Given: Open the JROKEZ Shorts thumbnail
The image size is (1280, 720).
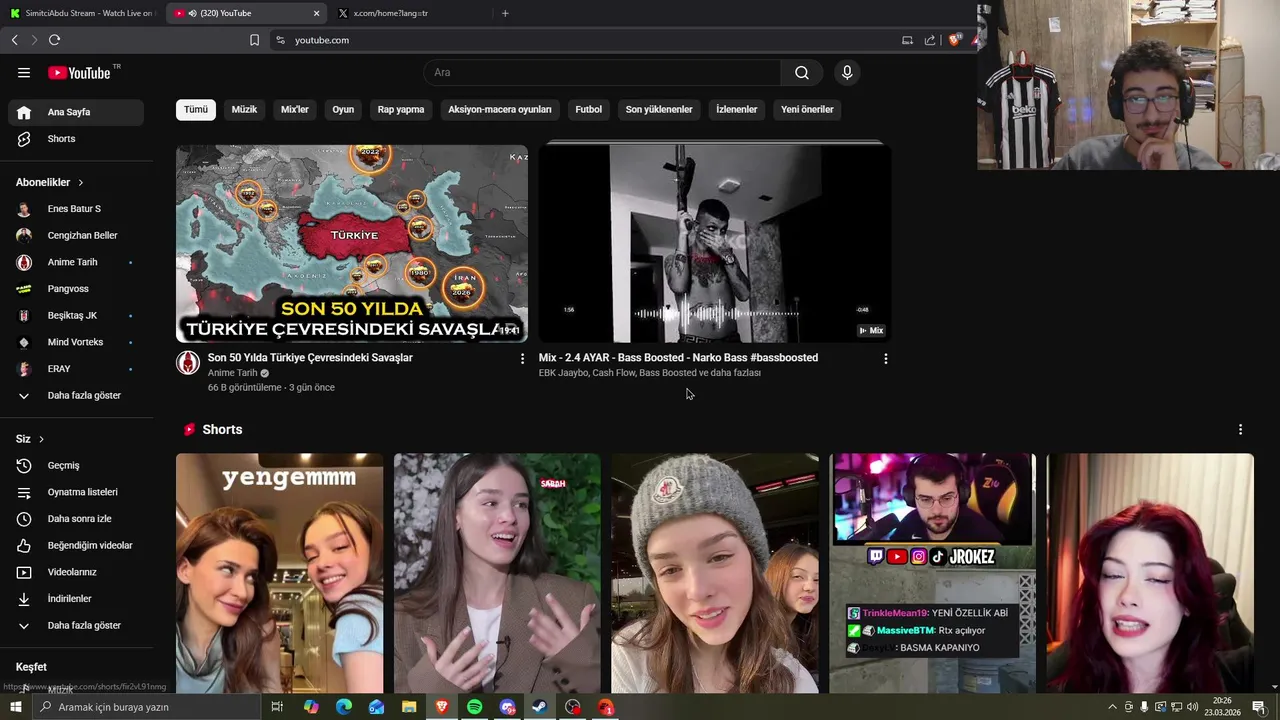Looking at the screenshot, I should [932, 573].
